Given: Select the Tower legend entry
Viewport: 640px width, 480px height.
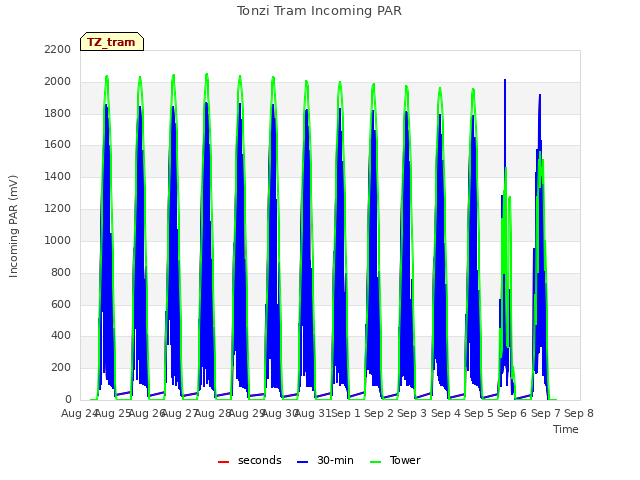Looking at the screenshot, I should (x=395, y=460).
